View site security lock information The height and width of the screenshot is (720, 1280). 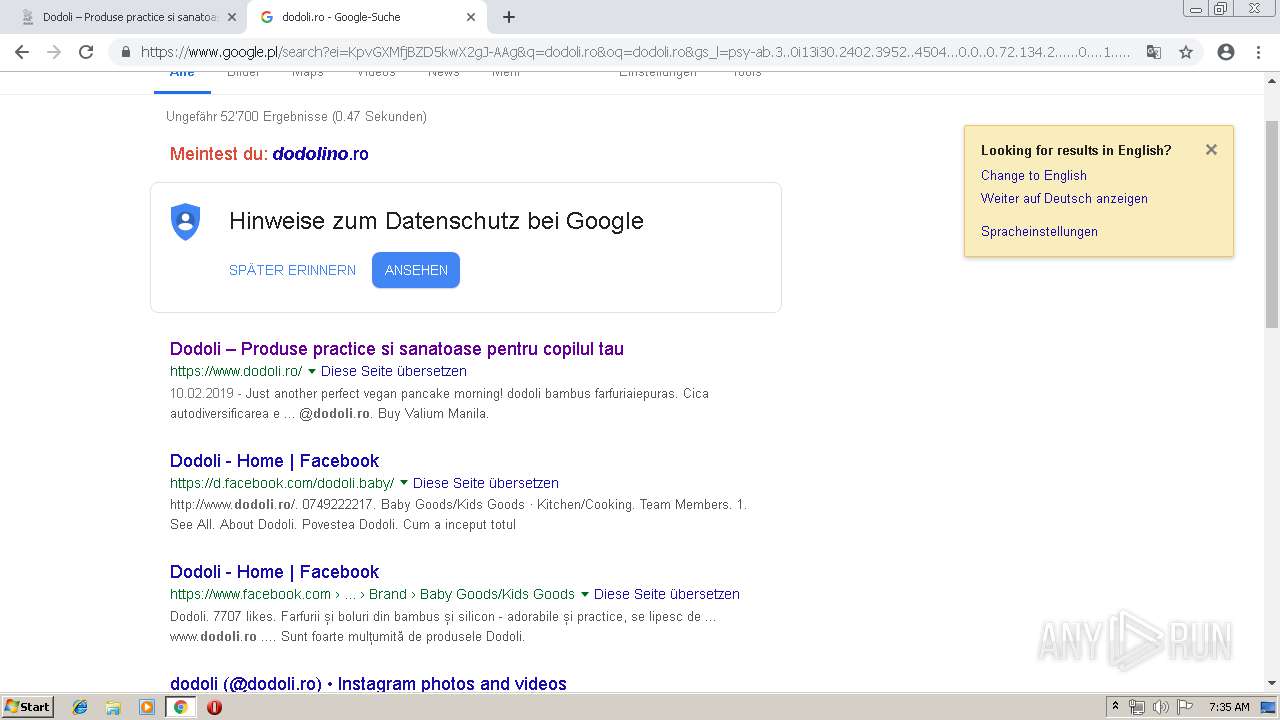click(126, 52)
